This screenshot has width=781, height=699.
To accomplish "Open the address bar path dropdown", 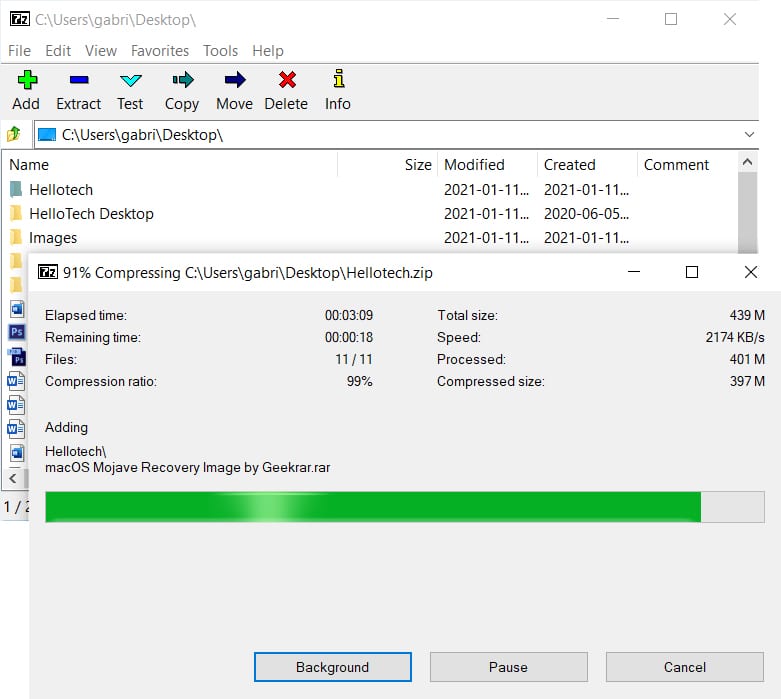I will coord(749,135).
